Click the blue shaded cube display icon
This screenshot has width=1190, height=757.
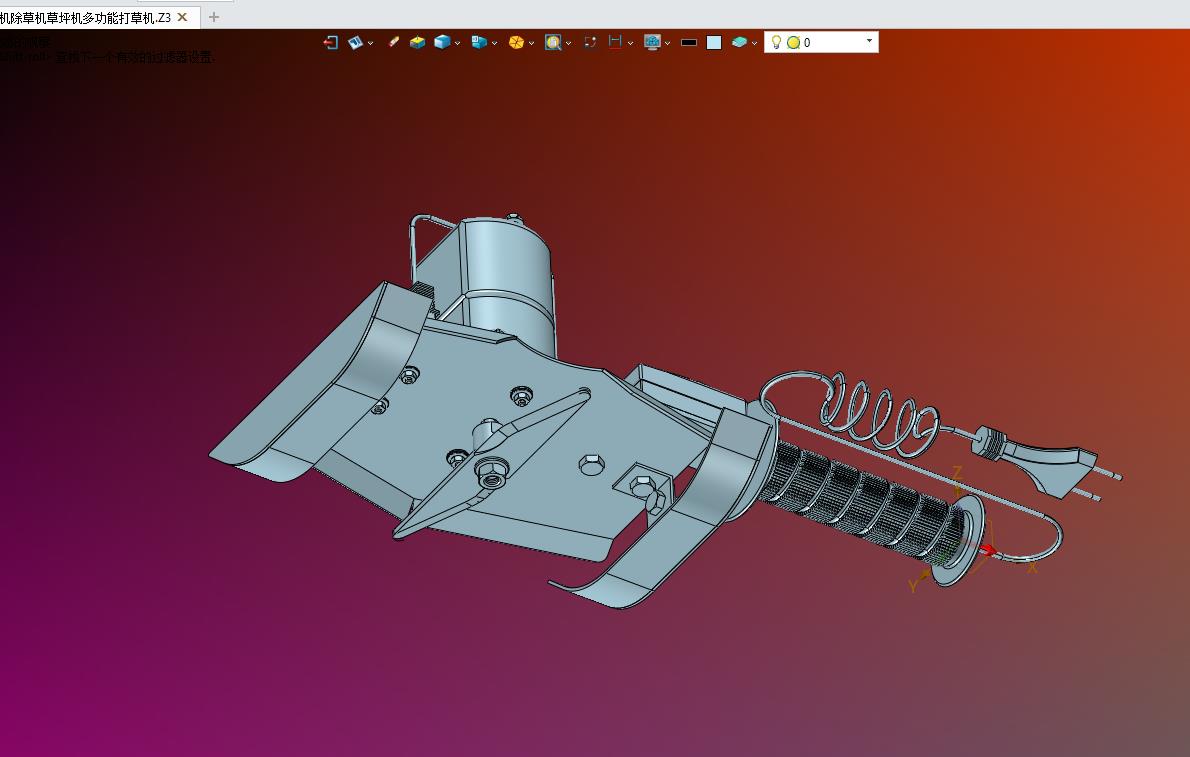[442, 43]
